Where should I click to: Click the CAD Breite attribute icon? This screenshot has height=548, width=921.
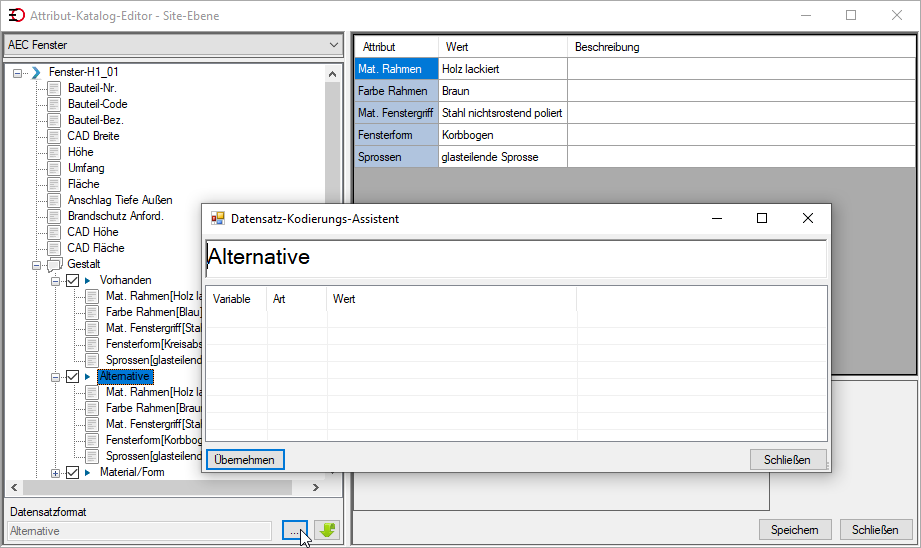coord(54,136)
